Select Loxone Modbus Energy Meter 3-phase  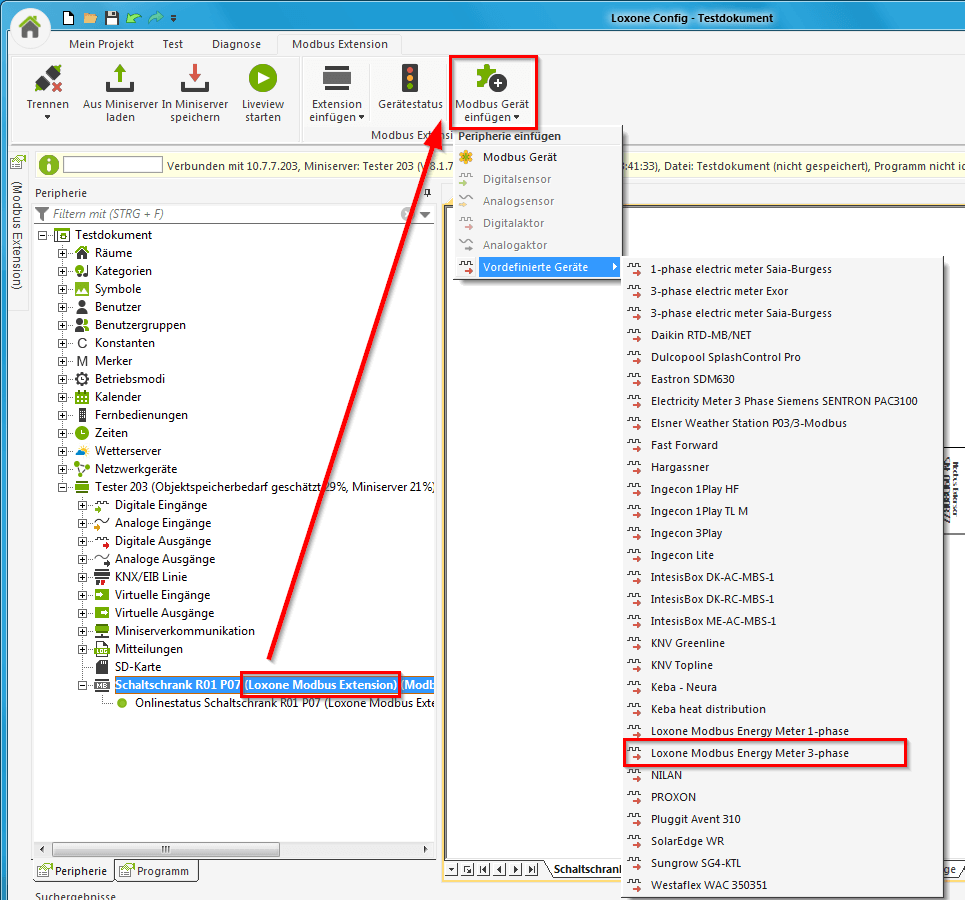[749, 753]
